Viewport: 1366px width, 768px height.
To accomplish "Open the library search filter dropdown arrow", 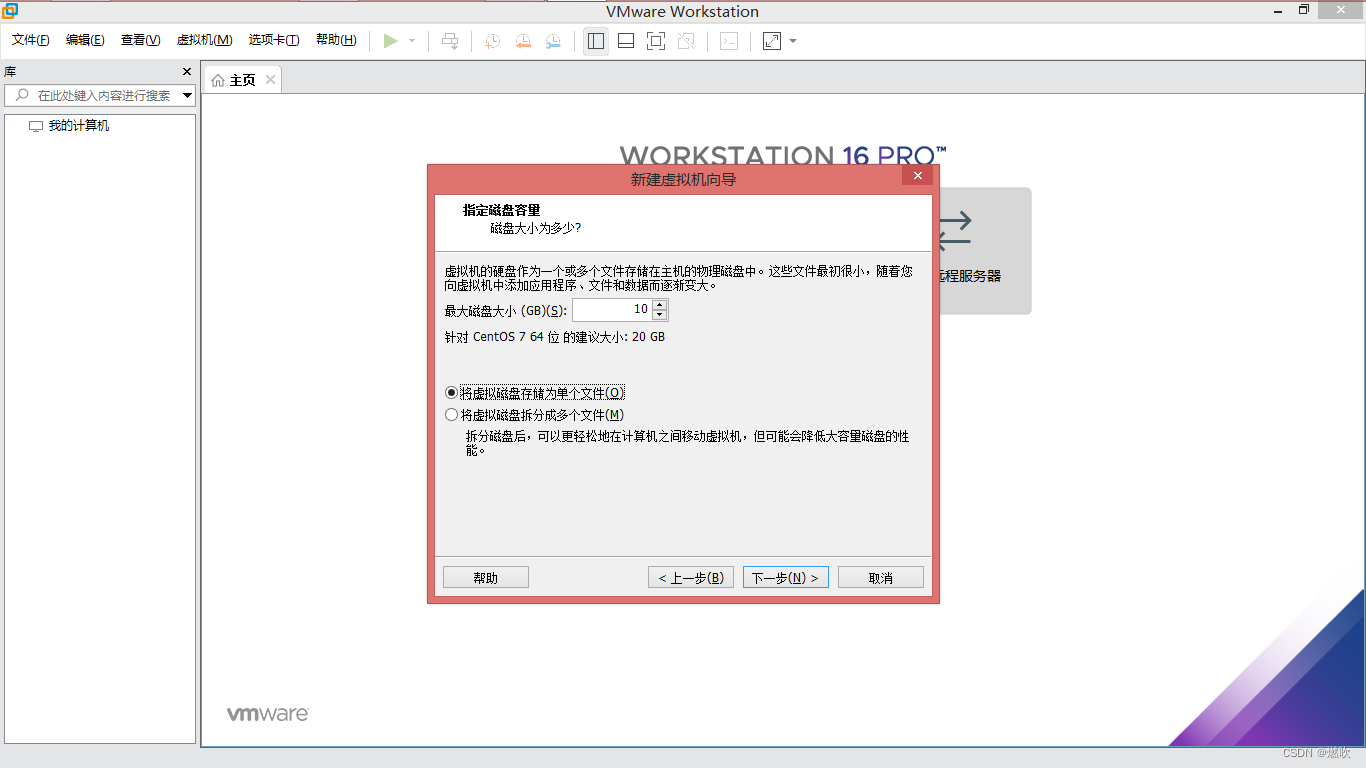I will coord(187,96).
